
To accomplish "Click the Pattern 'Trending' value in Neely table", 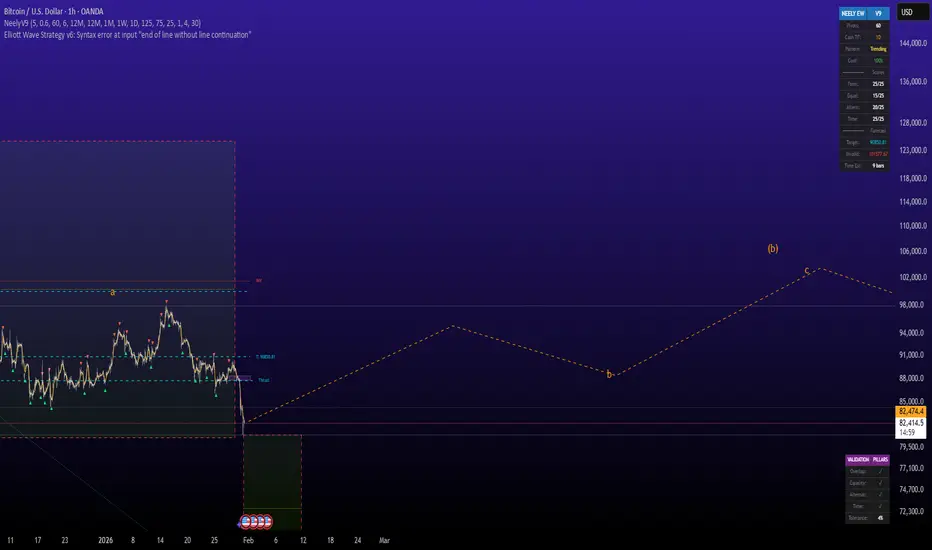I will [878, 48].
